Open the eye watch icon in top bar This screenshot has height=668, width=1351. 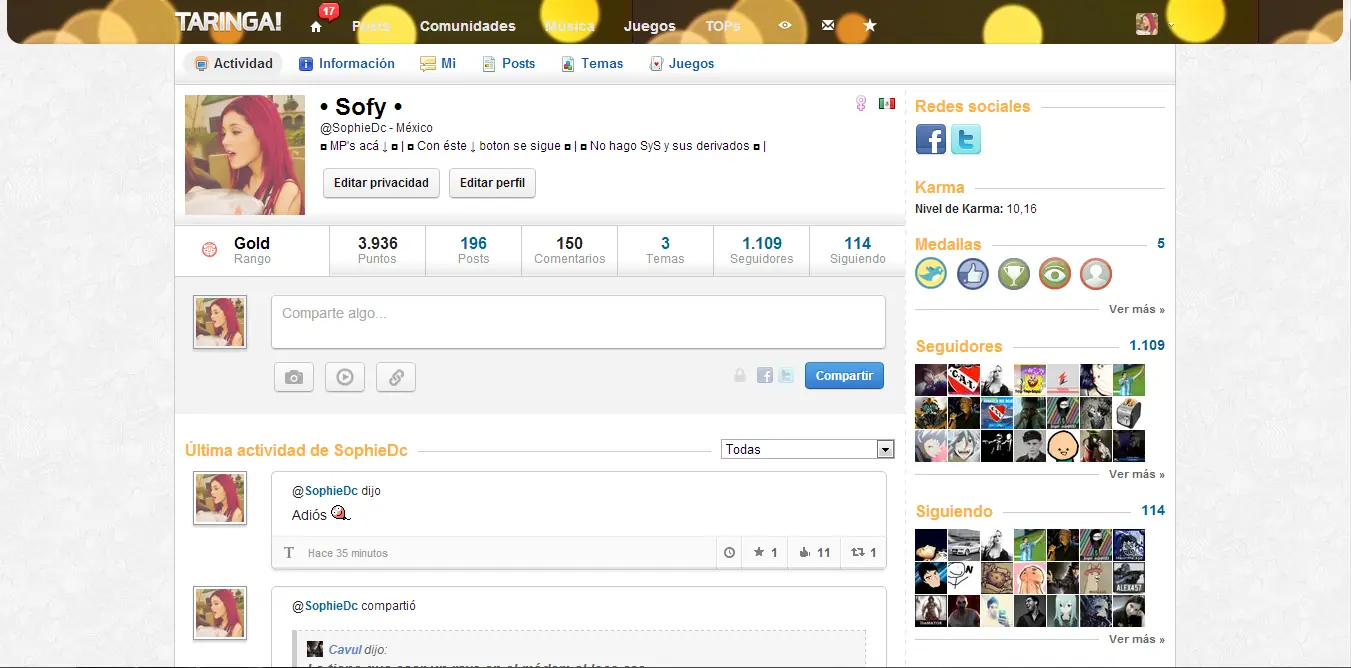tap(785, 26)
